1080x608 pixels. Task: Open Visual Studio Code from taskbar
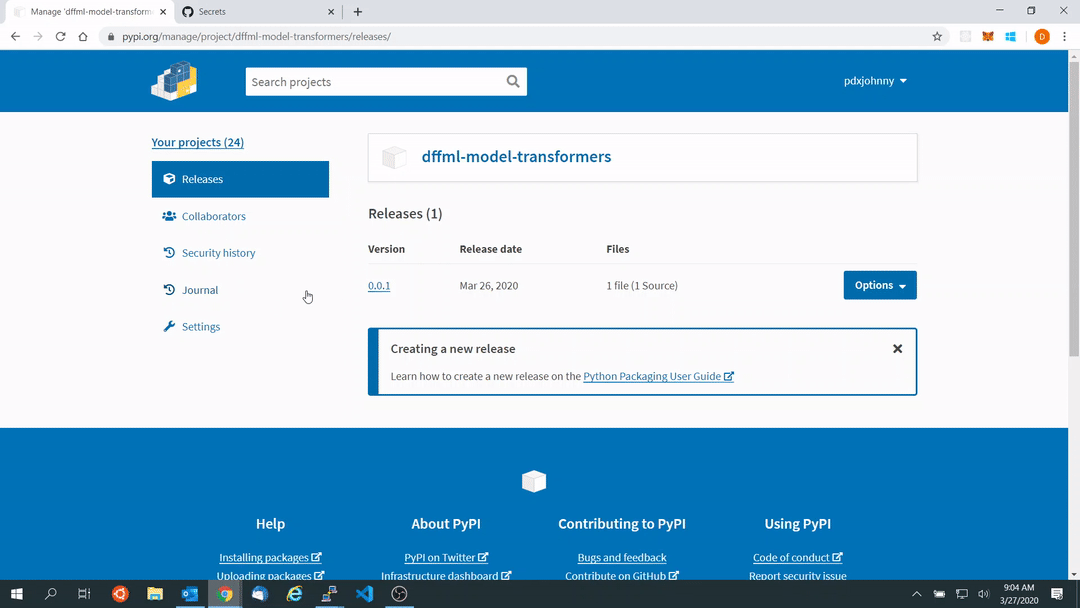(x=364, y=594)
